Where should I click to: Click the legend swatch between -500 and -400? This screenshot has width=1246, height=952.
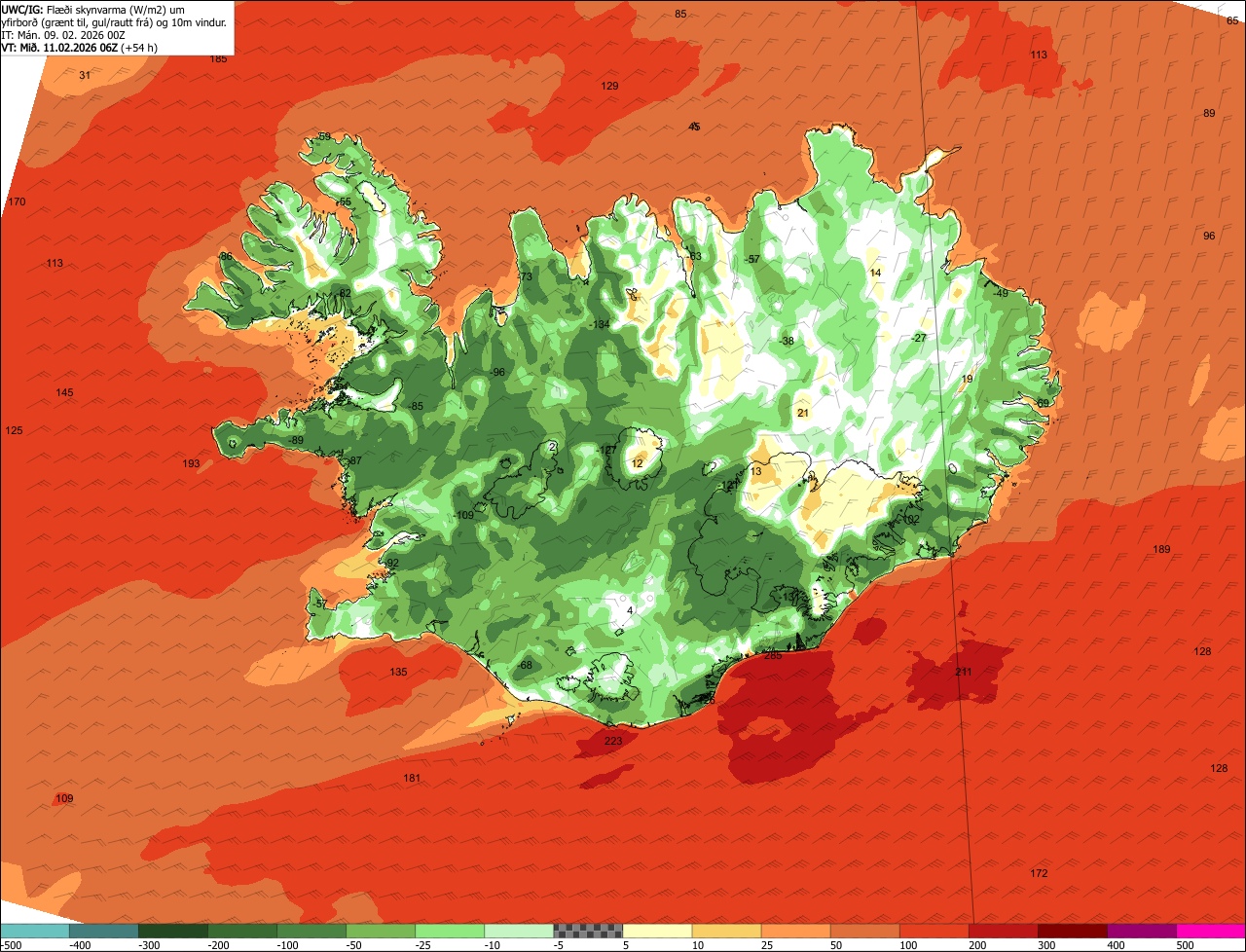(35, 932)
